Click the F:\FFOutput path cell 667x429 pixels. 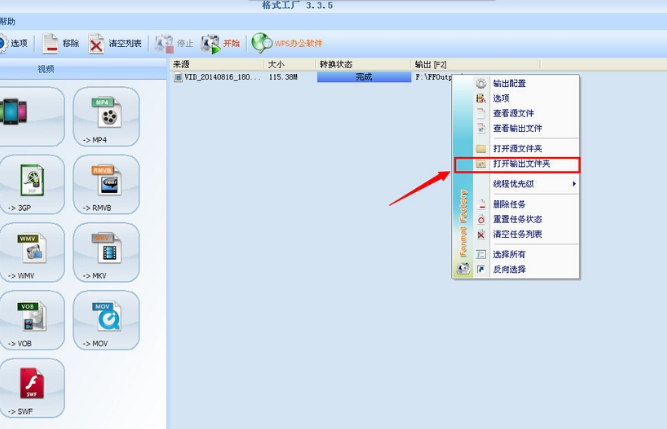tap(433, 77)
